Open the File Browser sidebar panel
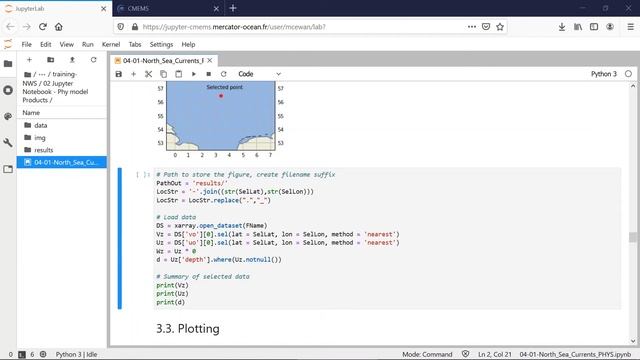Image resolution: width=640 pixels, height=360 pixels. point(8,64)
